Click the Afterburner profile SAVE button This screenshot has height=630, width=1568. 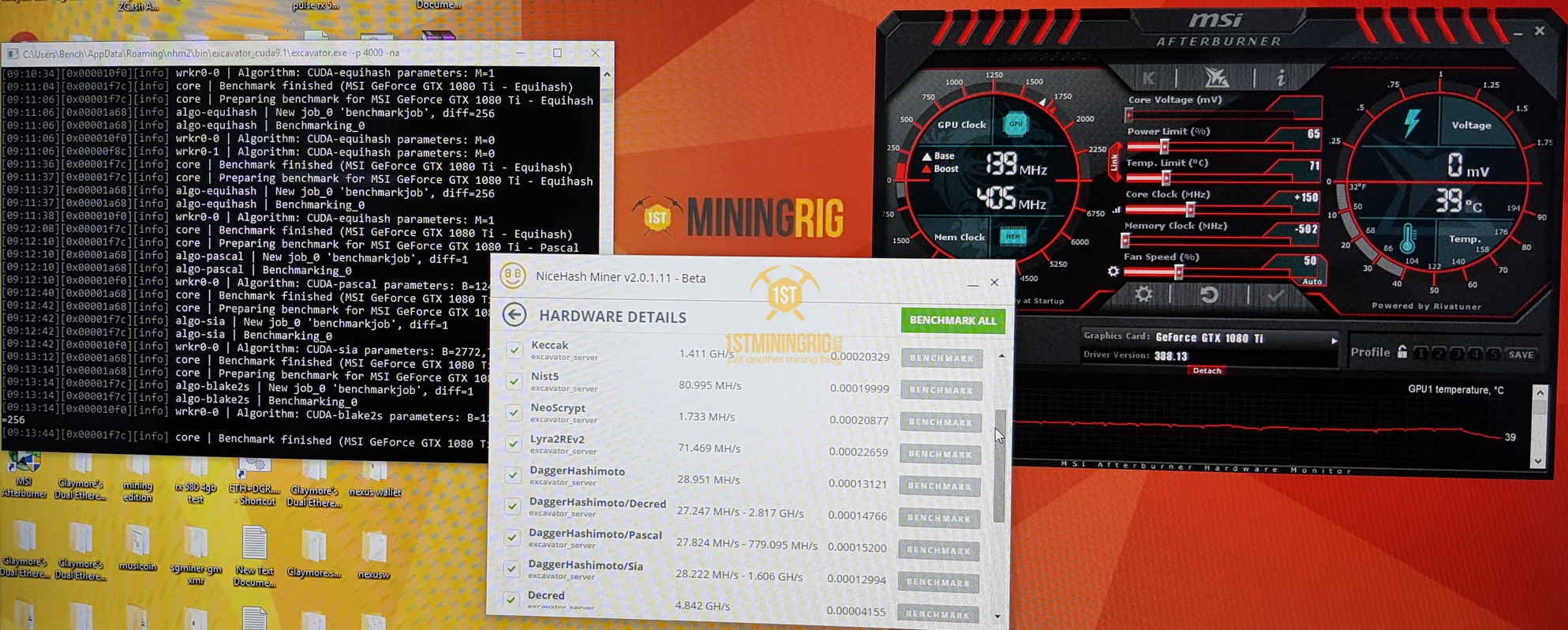coord(1521,354)
